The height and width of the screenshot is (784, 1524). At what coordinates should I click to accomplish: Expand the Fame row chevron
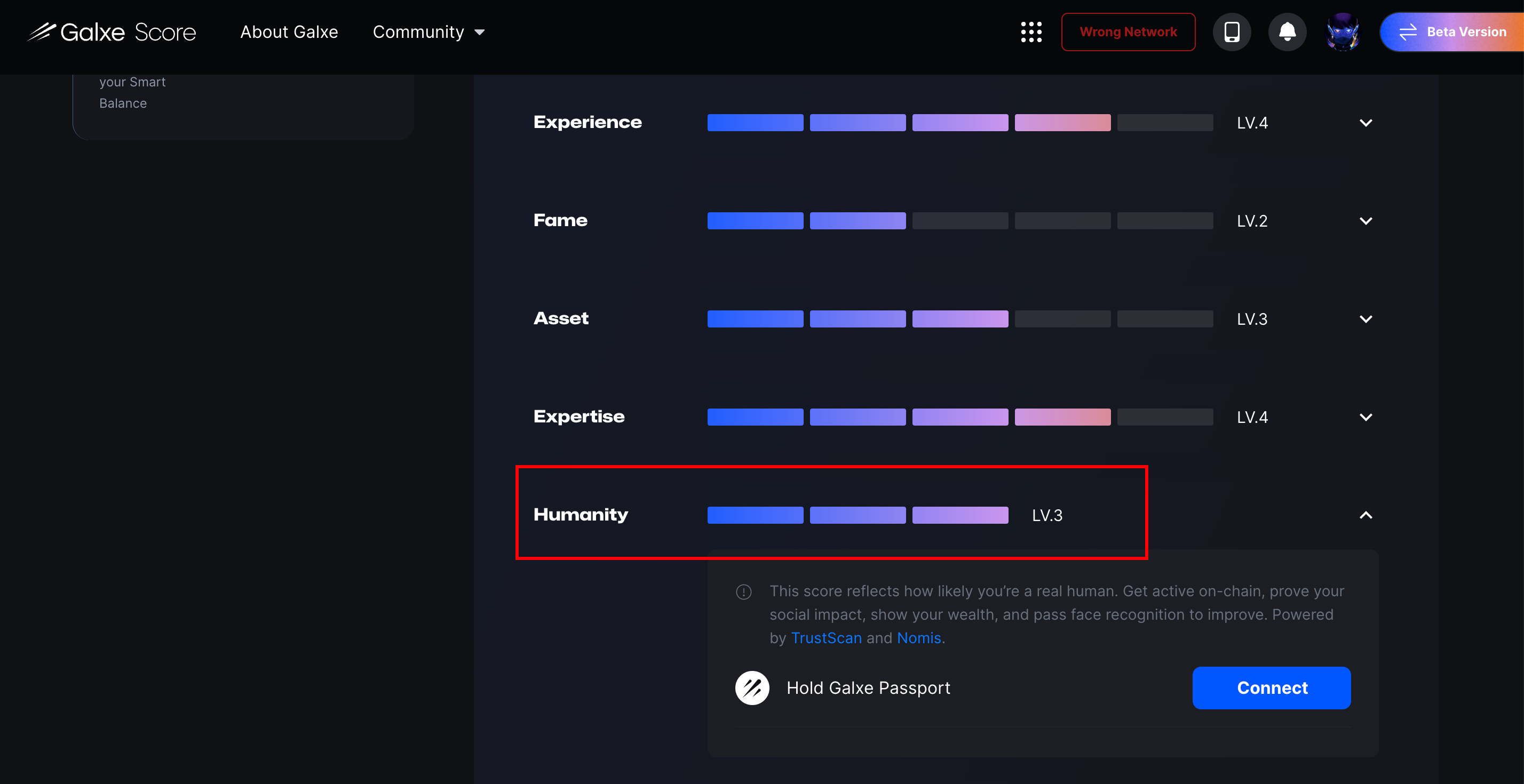[x=1366, y=221]
